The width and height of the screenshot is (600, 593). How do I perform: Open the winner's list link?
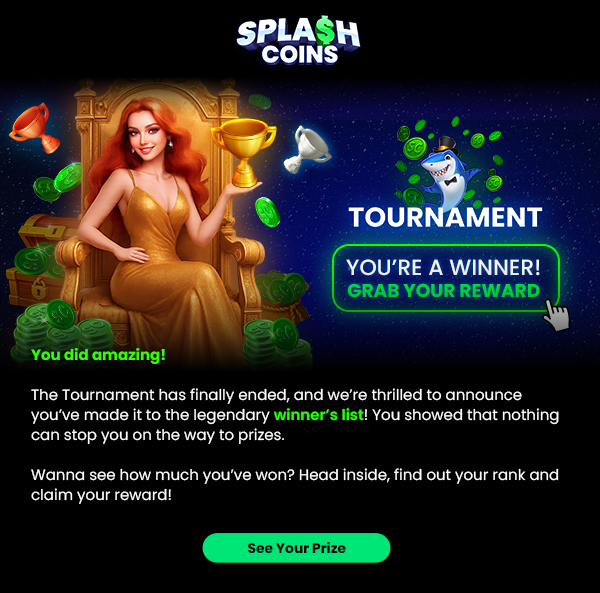point(318,415)
